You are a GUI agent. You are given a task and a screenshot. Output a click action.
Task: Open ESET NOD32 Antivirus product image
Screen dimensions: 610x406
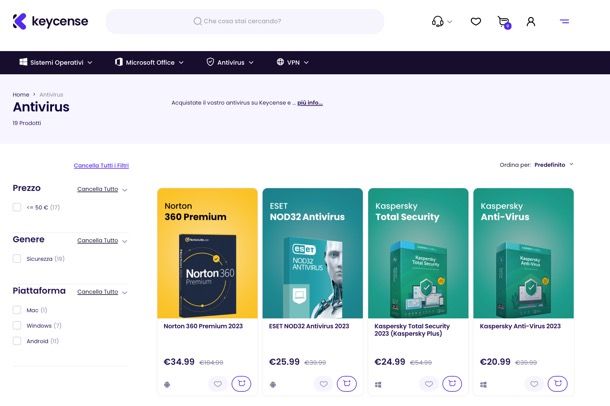click(313, 253)
